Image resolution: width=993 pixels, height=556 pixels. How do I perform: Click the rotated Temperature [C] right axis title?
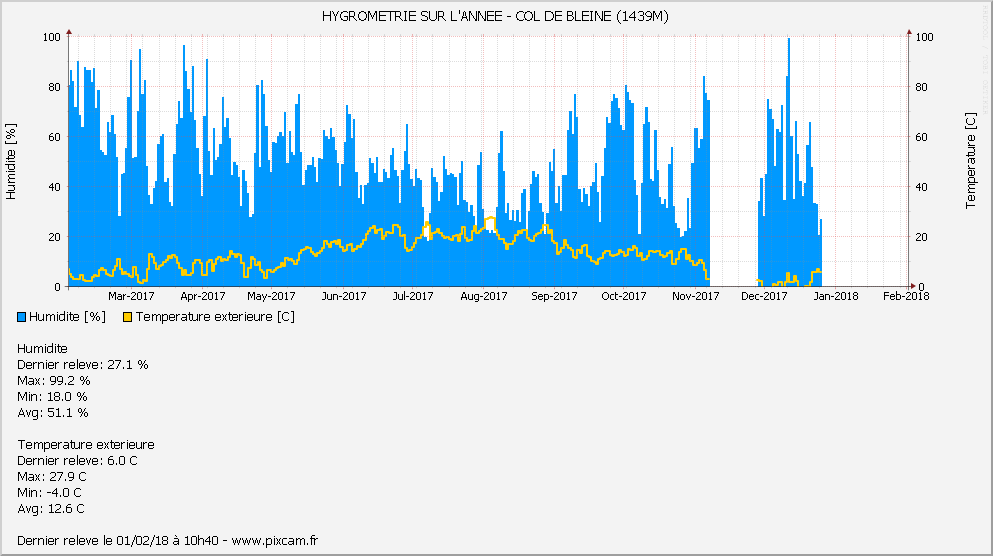click(x=970, y=161)
